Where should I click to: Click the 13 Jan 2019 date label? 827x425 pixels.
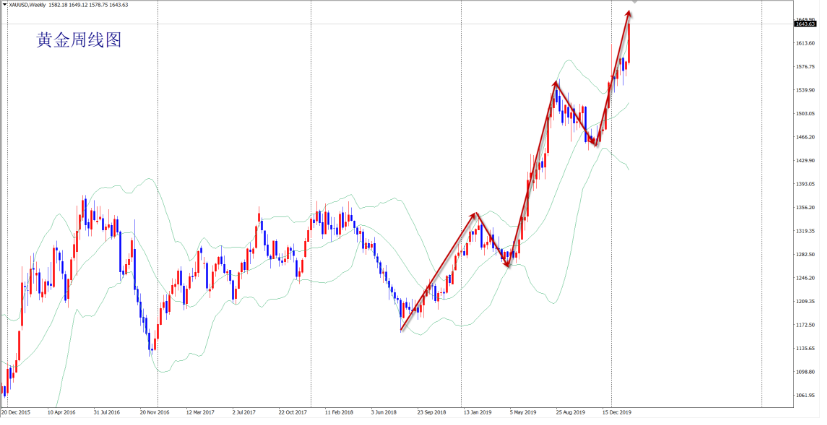478,413
